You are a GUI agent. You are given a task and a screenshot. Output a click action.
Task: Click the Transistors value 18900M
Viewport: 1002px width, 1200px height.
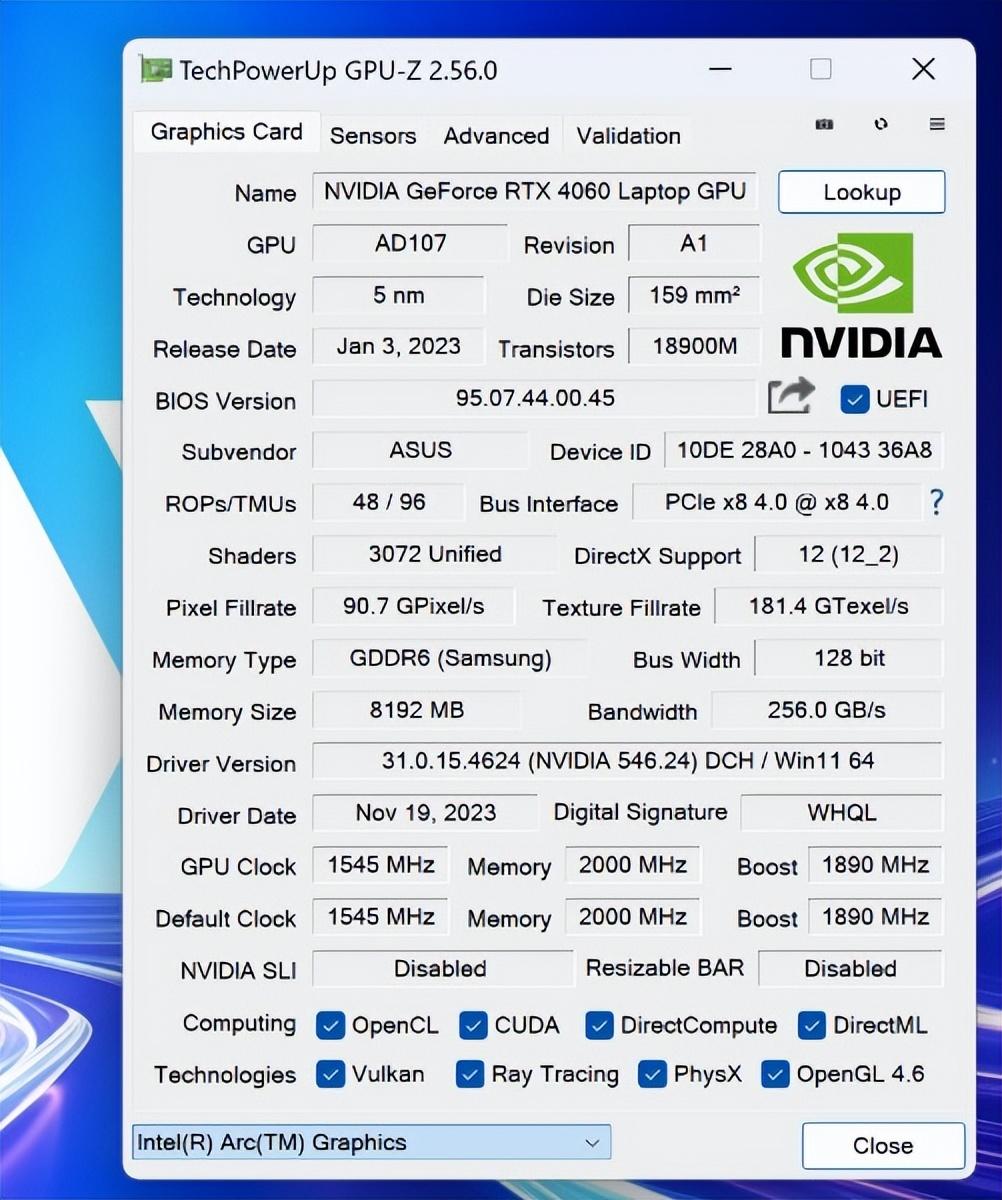point(694,346)
